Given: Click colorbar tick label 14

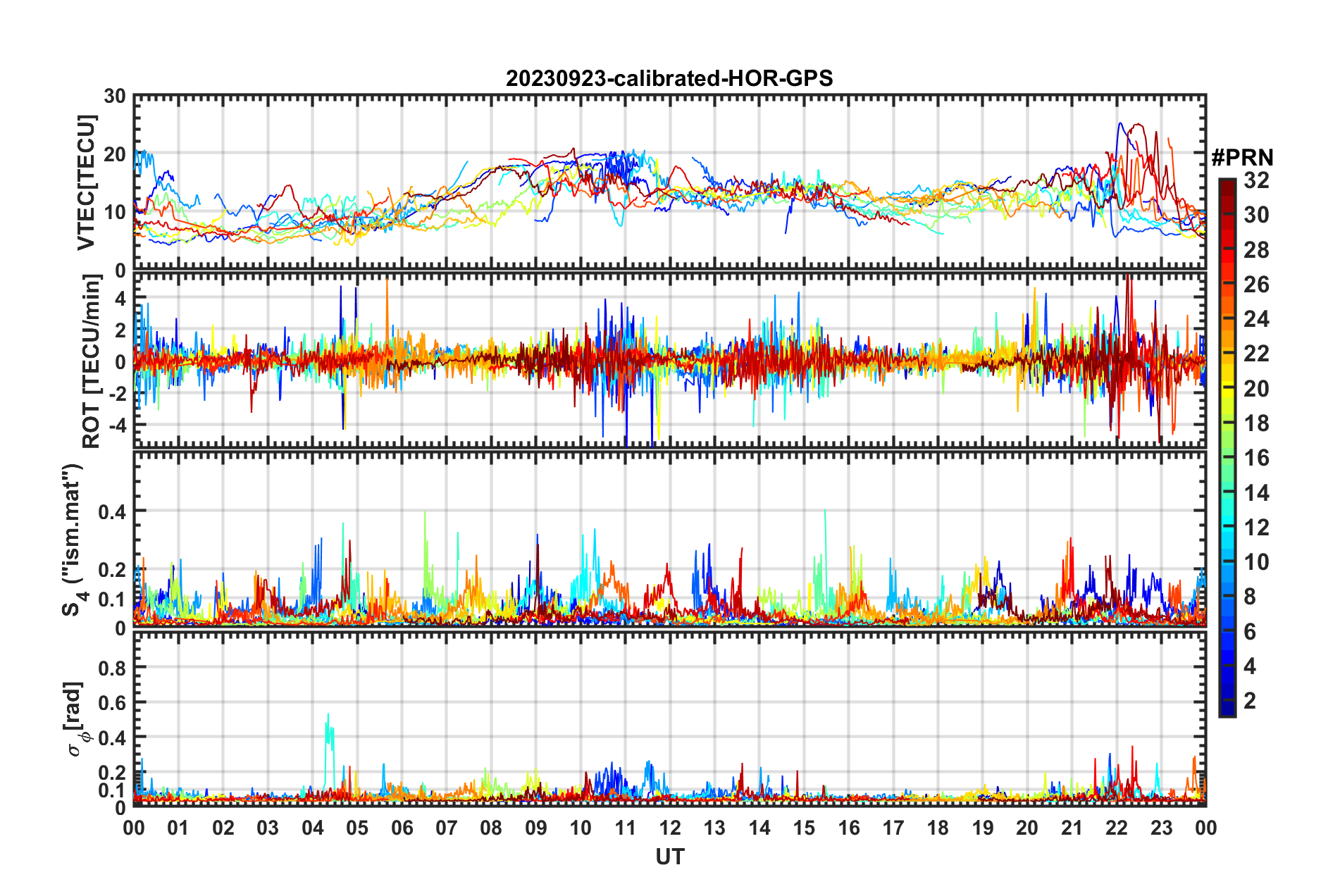Looking at the screenshot, I should coord(1256,493).
